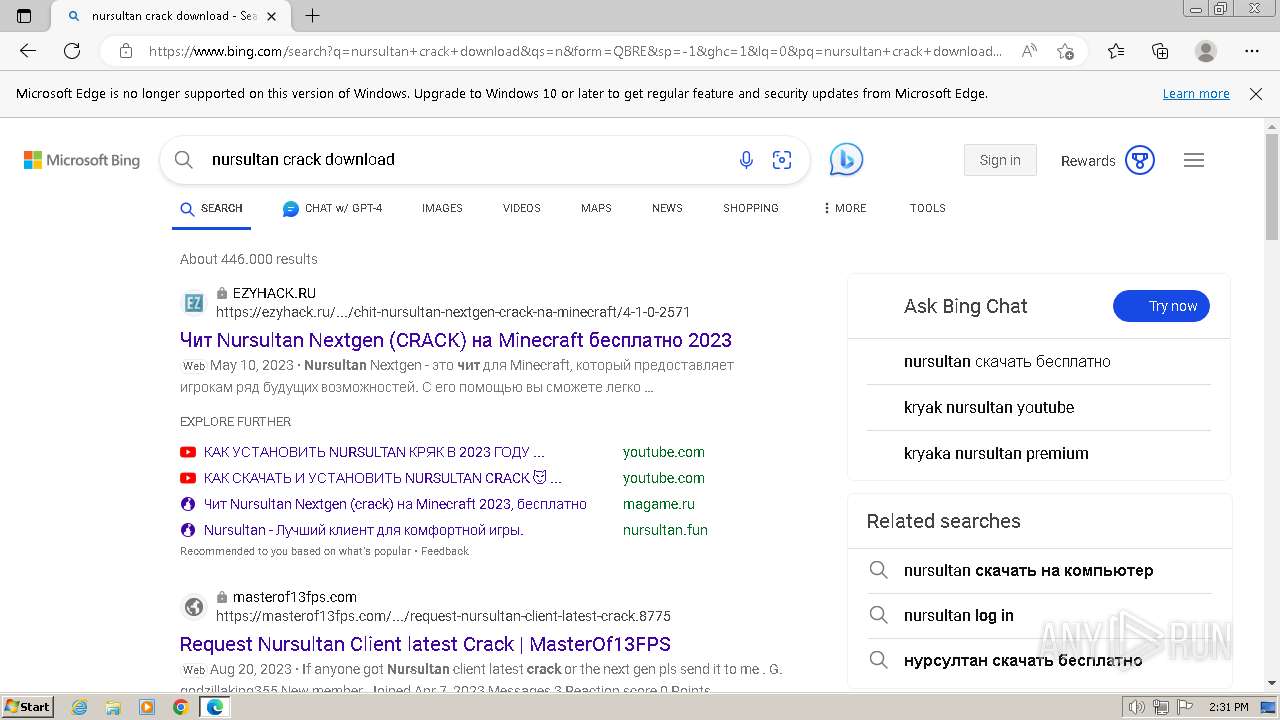Click the masterof13fps.com result URL
Screen dimensions: 1280x720
coord(443,616)
